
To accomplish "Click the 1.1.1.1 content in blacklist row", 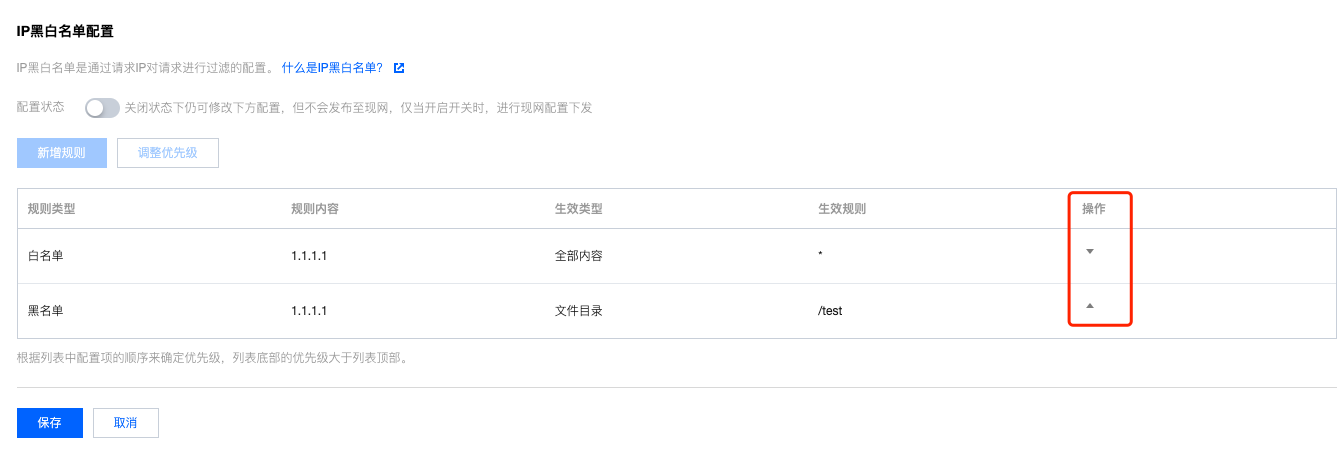I will pos(309,311).
